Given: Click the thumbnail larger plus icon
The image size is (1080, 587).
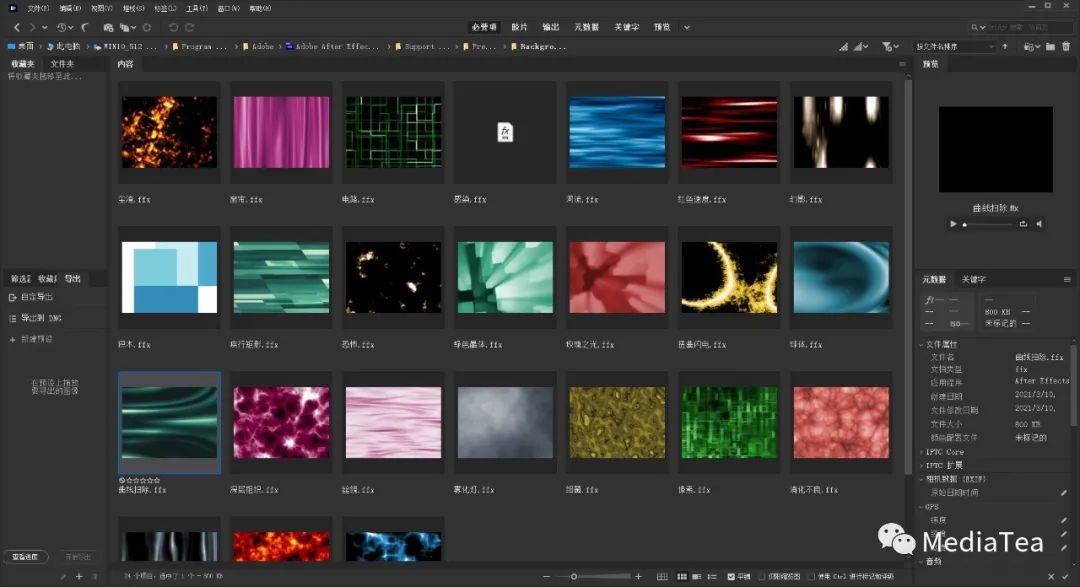Looking at the screenshot, I should pos(638,577).
